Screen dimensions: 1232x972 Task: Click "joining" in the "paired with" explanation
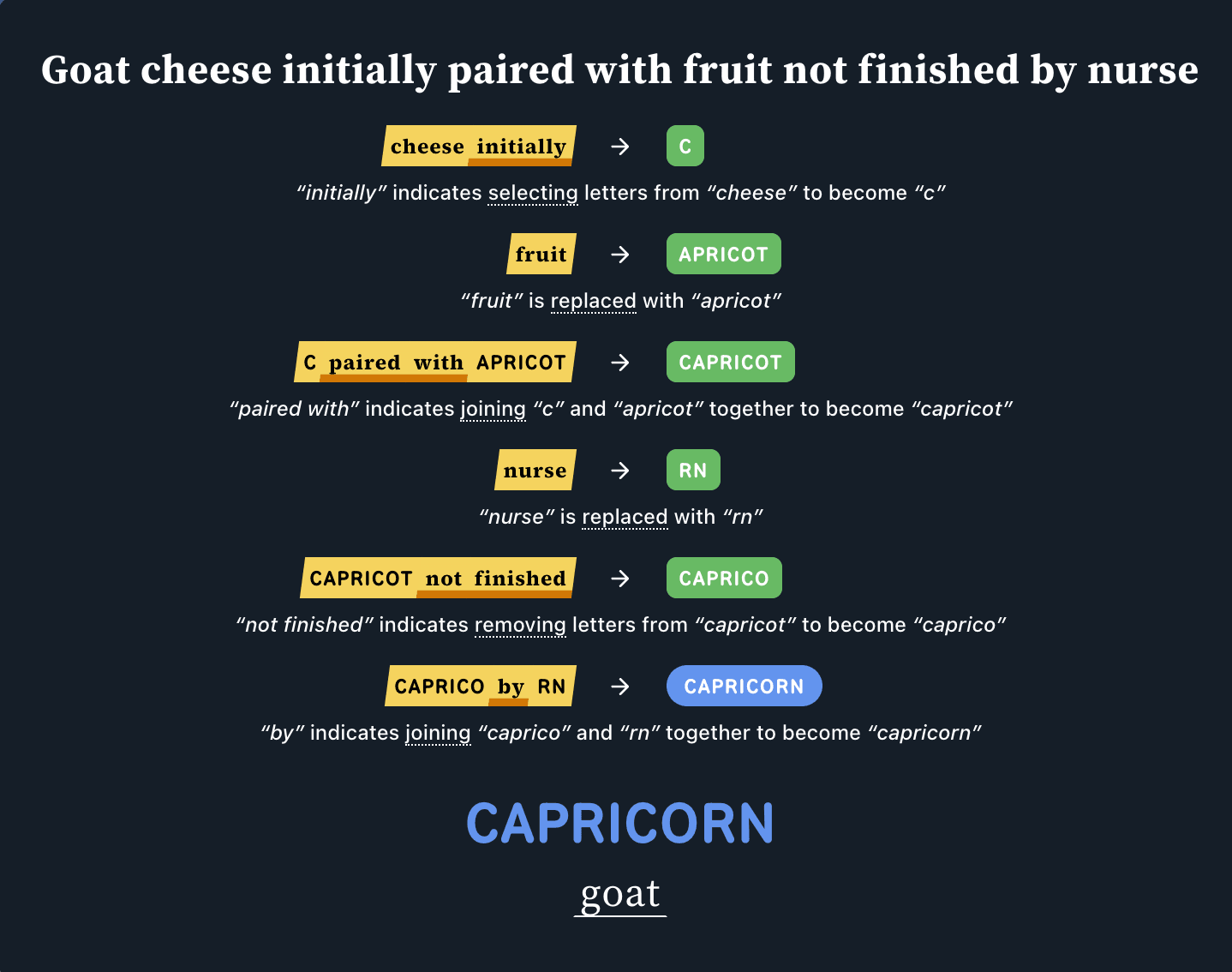point(493,409)
